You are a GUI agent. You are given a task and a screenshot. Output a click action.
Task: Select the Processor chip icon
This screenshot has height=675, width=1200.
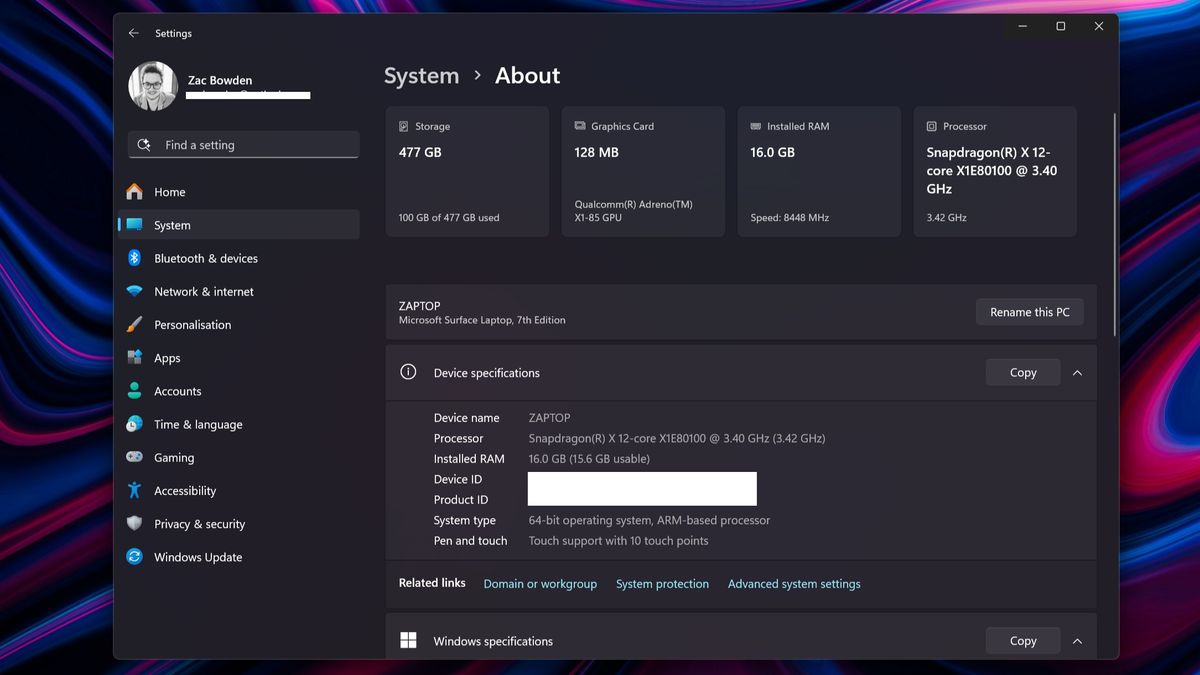coord(930,126)
